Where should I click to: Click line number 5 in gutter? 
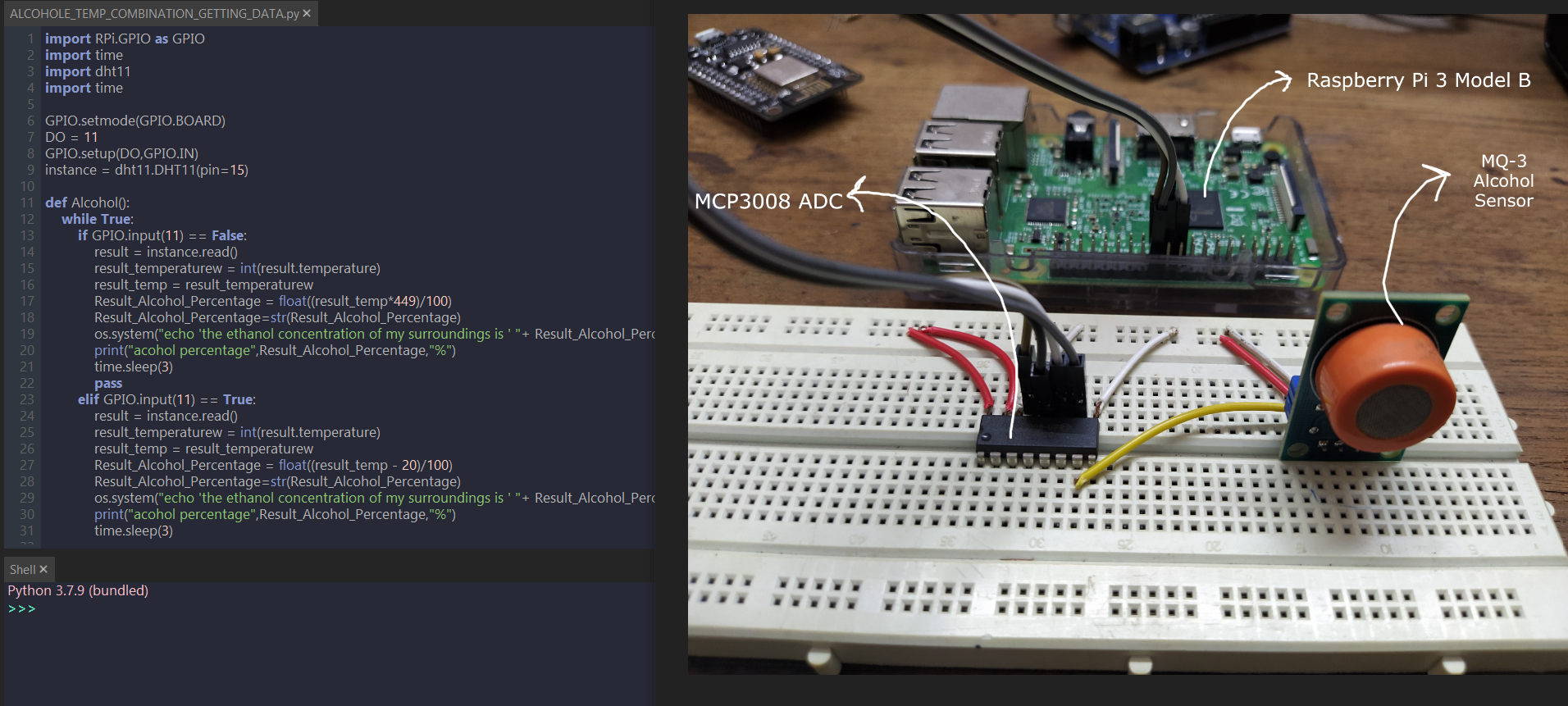(x=30, y=104)
